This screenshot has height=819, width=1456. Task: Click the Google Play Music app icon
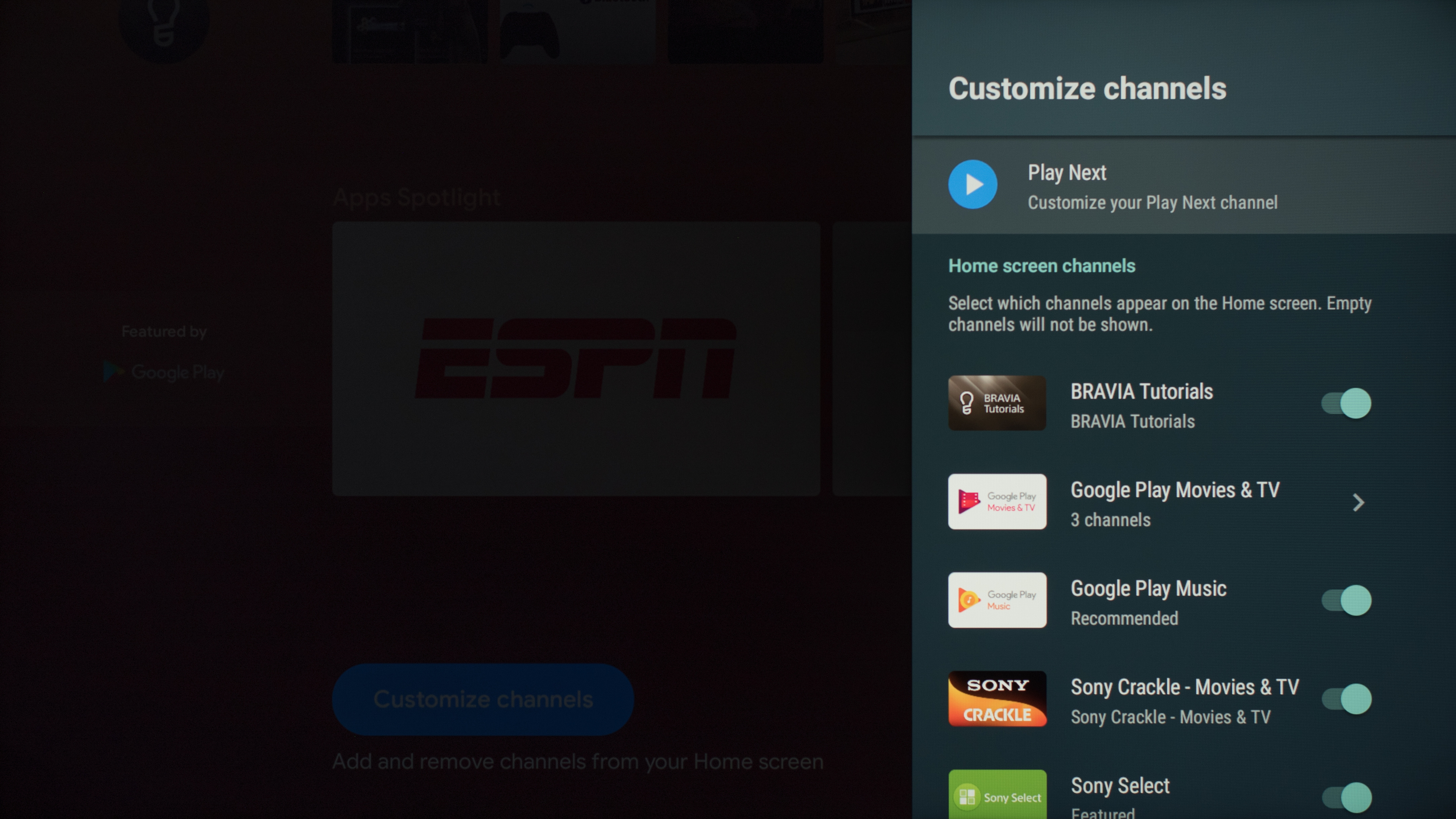coord(997,600)
